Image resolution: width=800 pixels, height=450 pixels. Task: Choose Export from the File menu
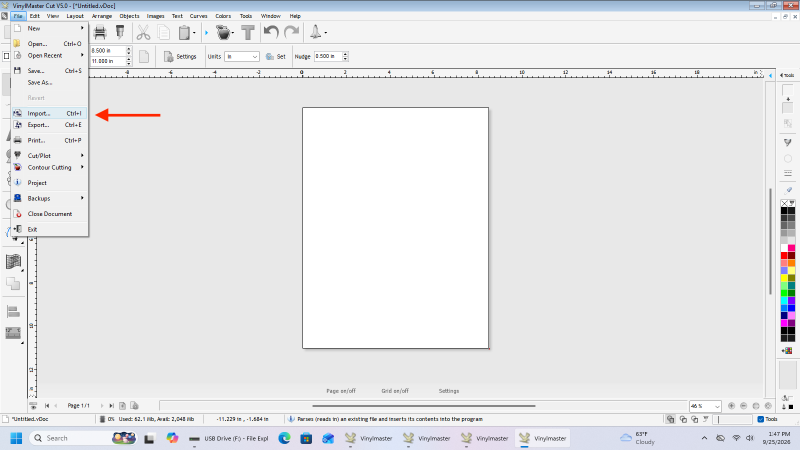click(49, 125)
